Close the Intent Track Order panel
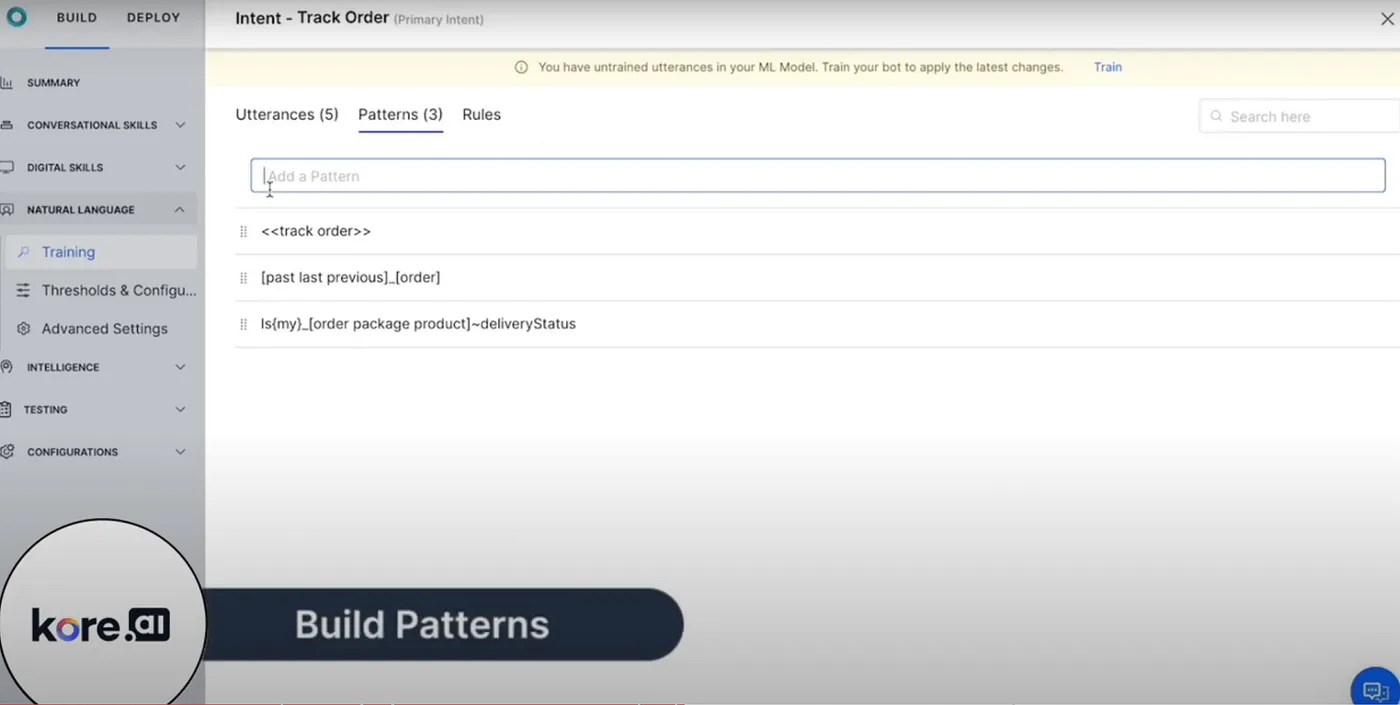Screen dimensions: 1400x705 (x=1388, y=18)
